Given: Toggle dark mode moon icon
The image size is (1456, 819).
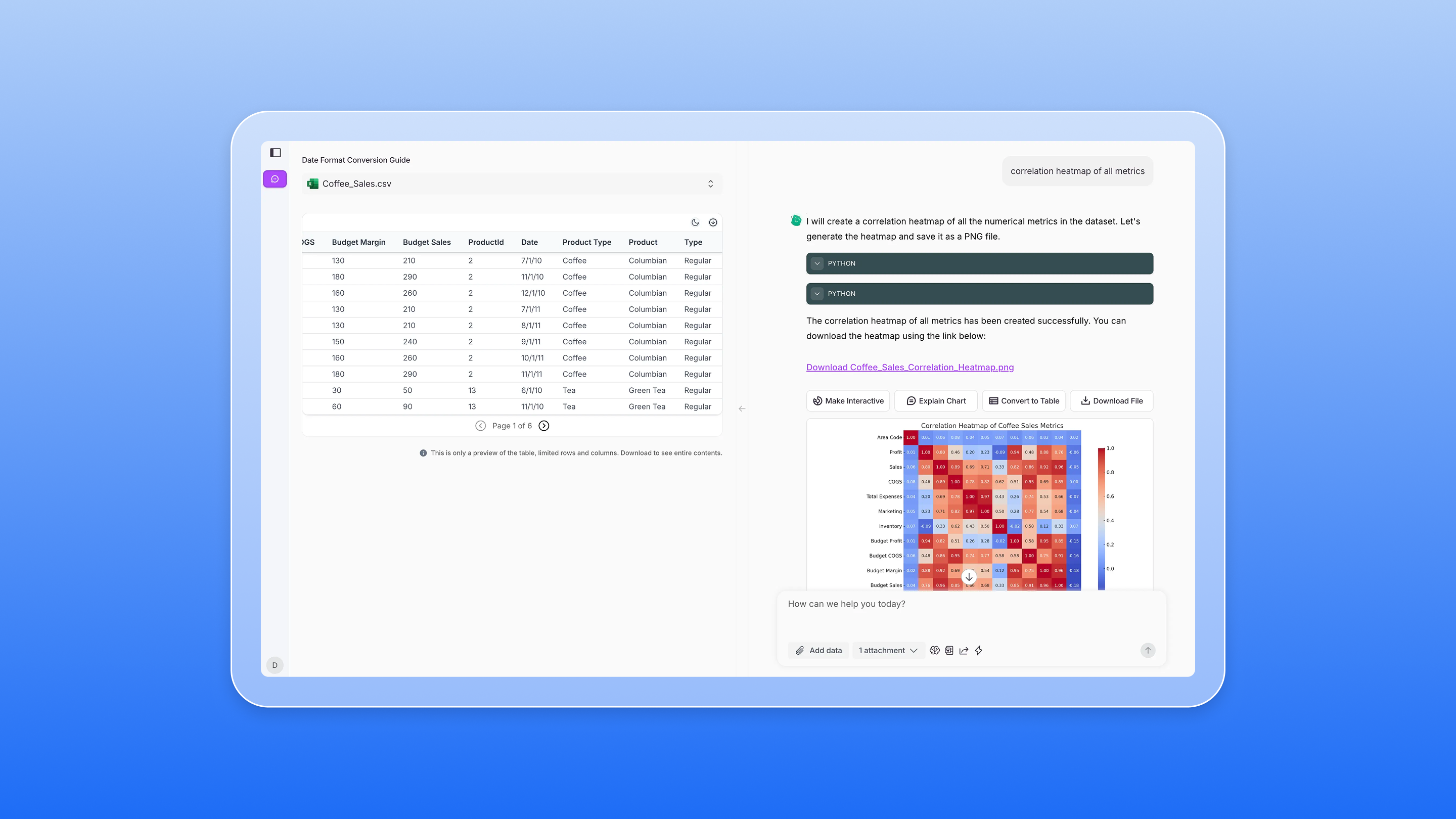Looking at the screenshot, I should pyautogui.click(x=695, y=222).
